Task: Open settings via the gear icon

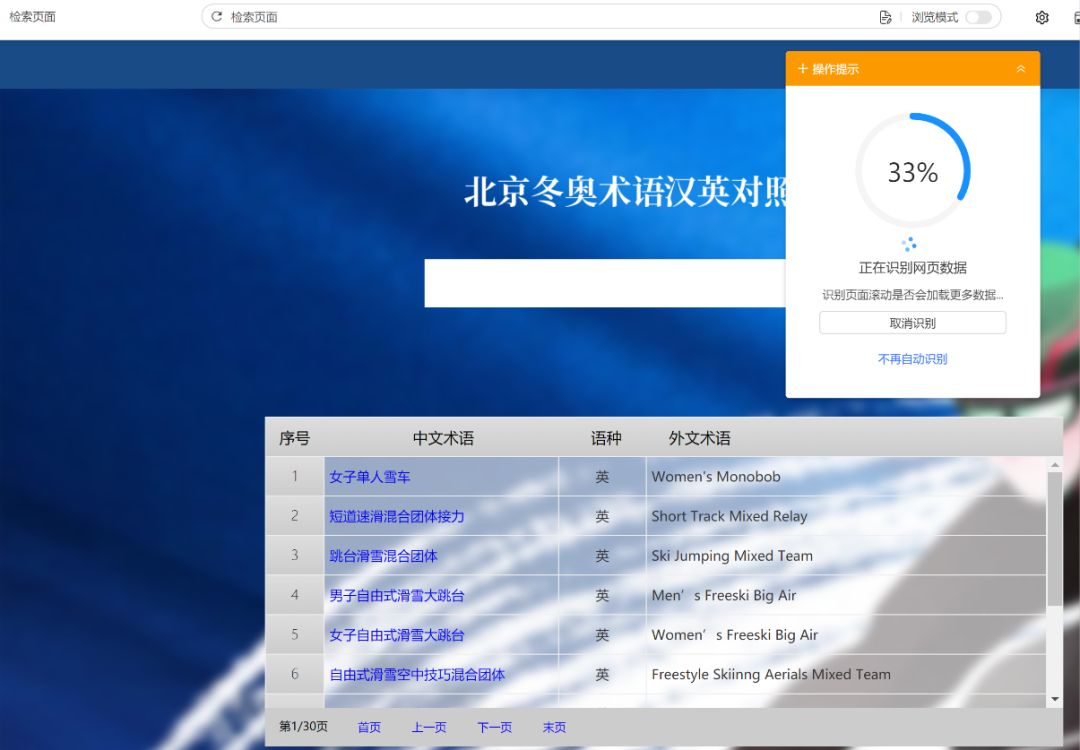Action: (1042, 17)
